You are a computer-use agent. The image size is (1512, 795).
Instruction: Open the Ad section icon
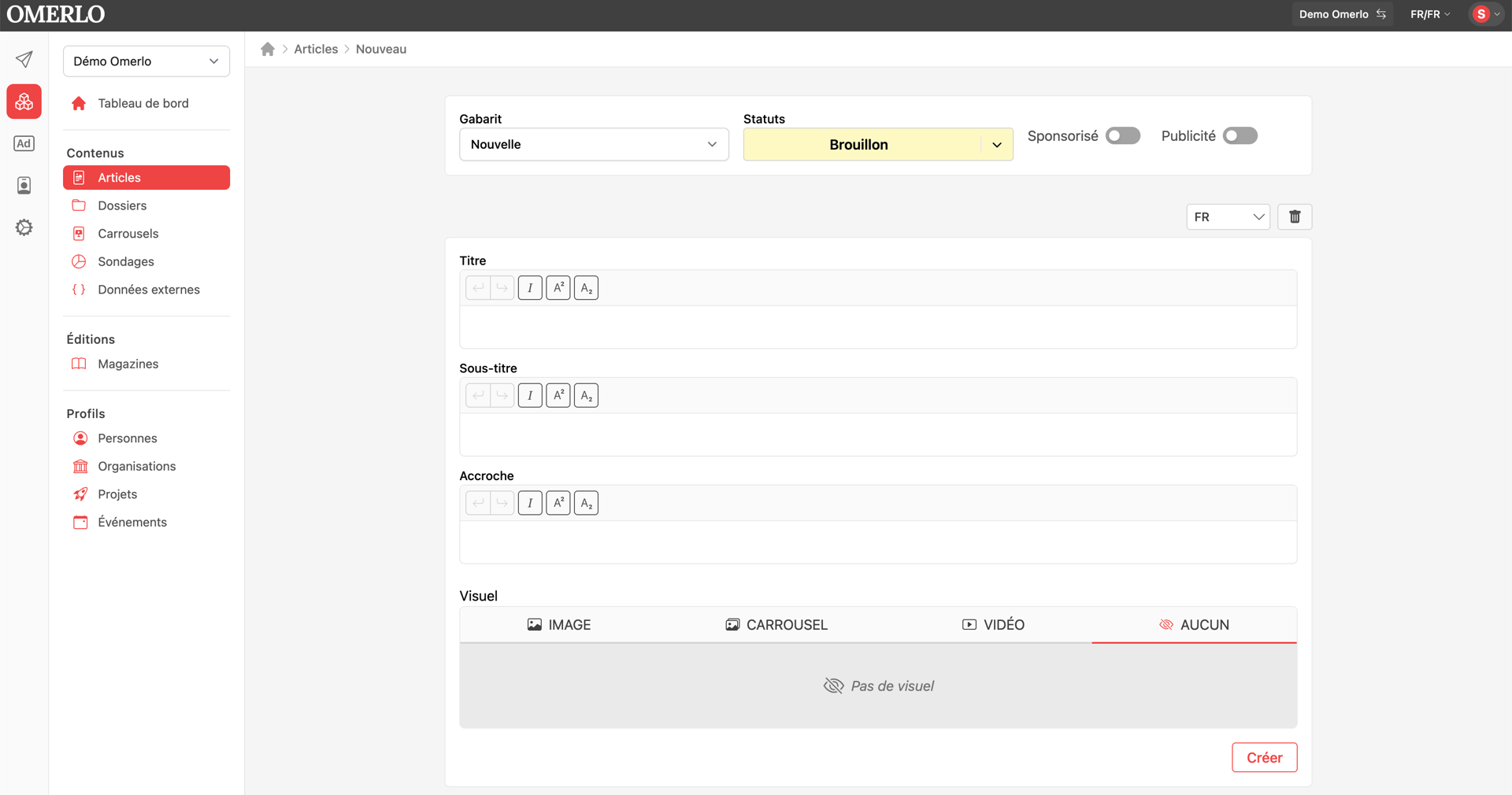click(x=24, y=143)
